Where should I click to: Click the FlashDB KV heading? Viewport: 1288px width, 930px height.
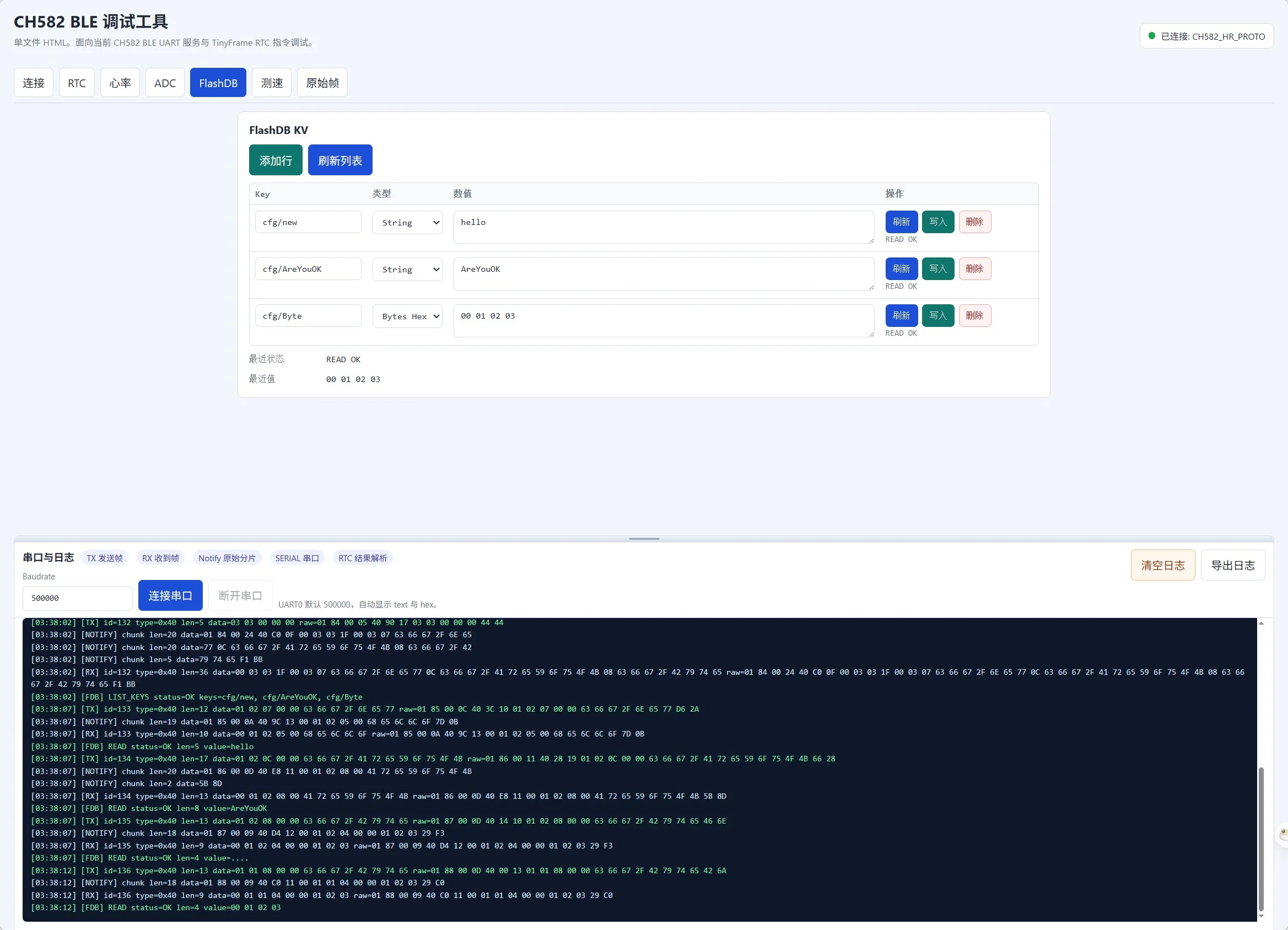(278, 130)
